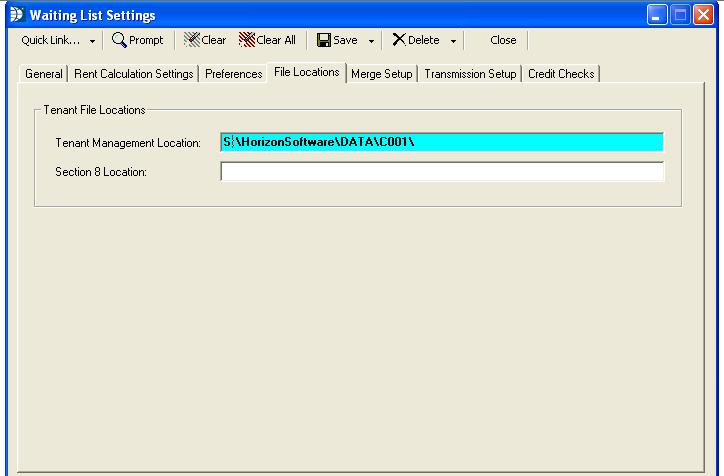Click the Clear All toolbar icon
The image size is (724, 476).
pos(247,40)
